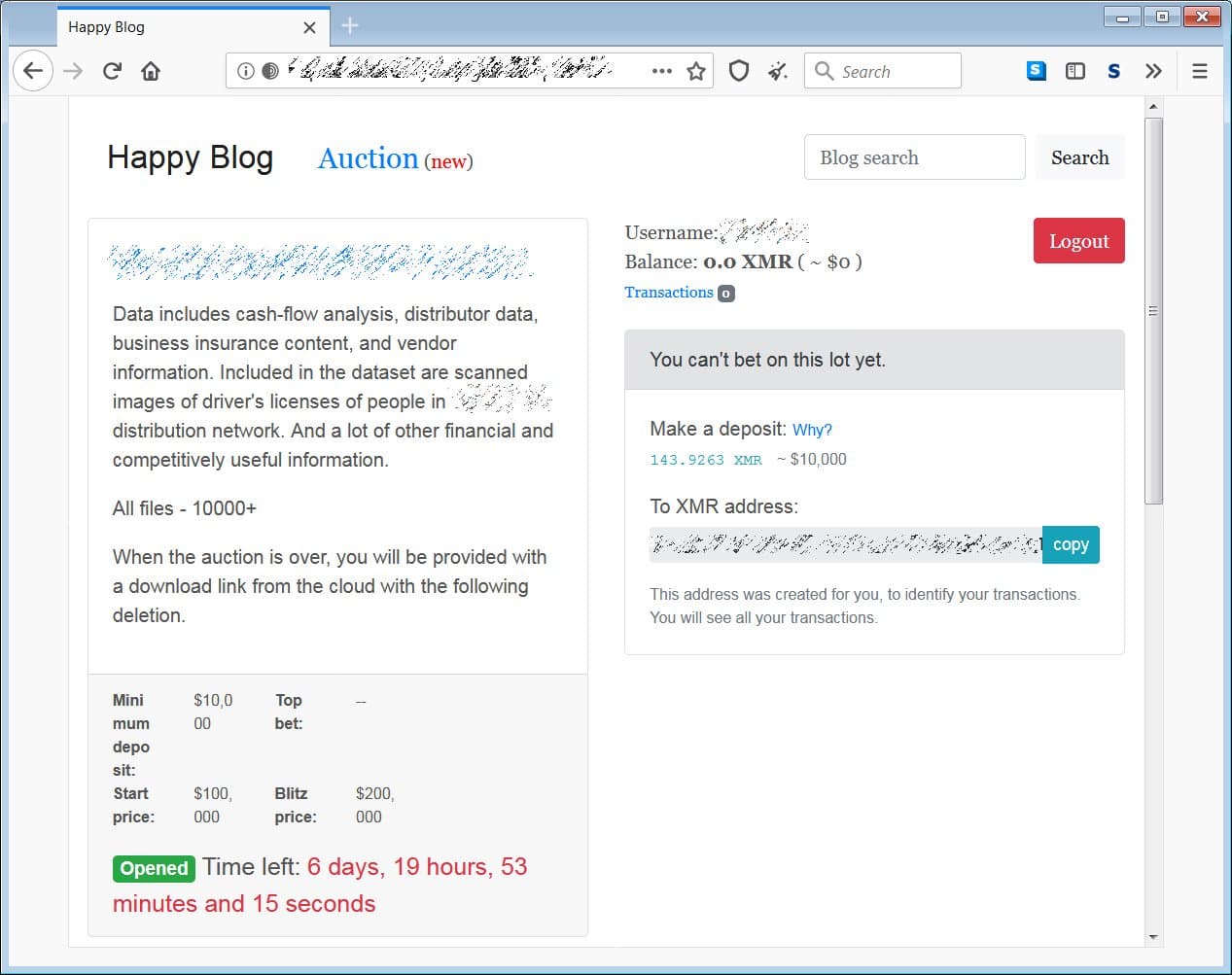Open the page actions three-dots menu
1232x975 pixels.
[x=662, y=71]
